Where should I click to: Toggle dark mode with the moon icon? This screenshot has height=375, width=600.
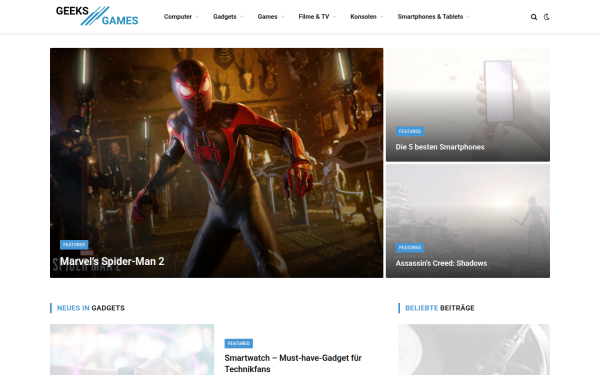click(546, 17)
